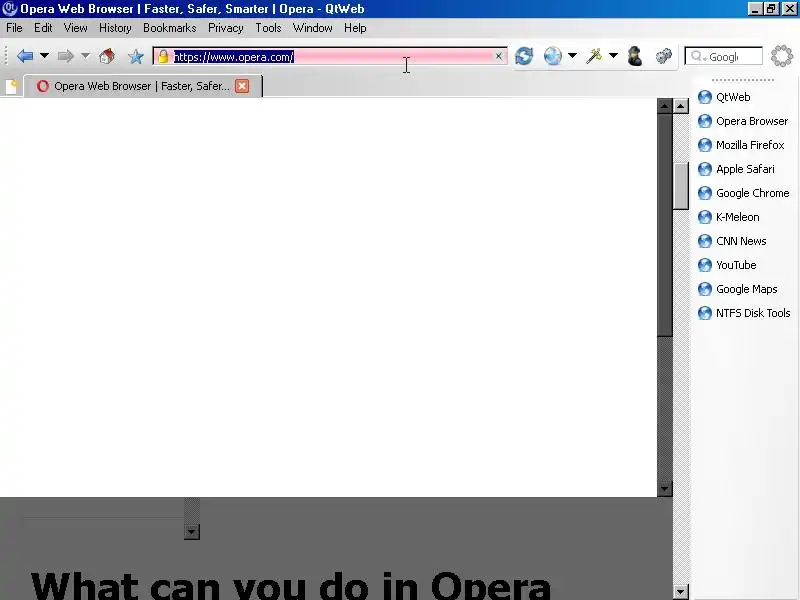Screen dimensions: 800x600
Task: Click the loading spinner gear icon
Action: [782, 56]
